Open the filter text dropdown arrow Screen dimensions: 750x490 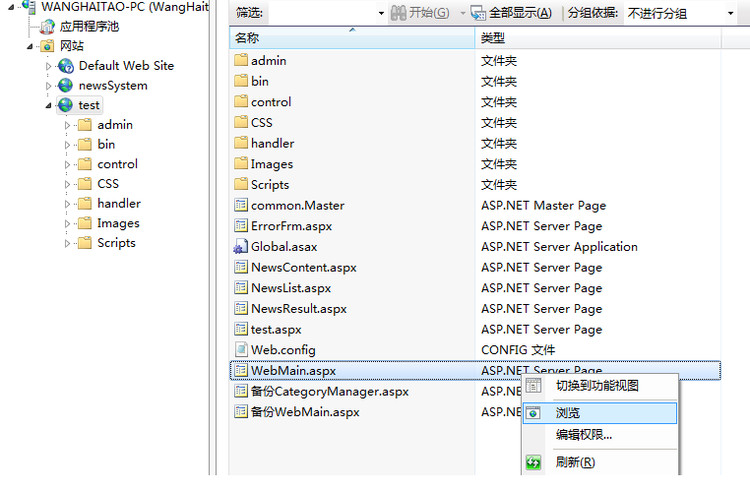[x=381, y=14]
